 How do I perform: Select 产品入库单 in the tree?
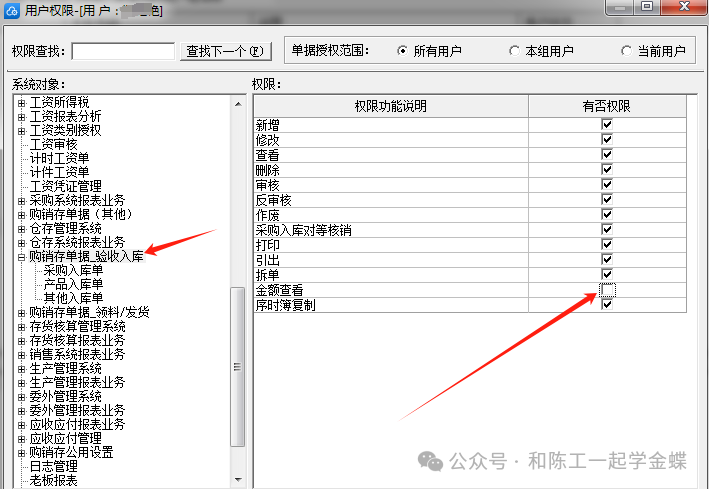(x=73, y=284)
